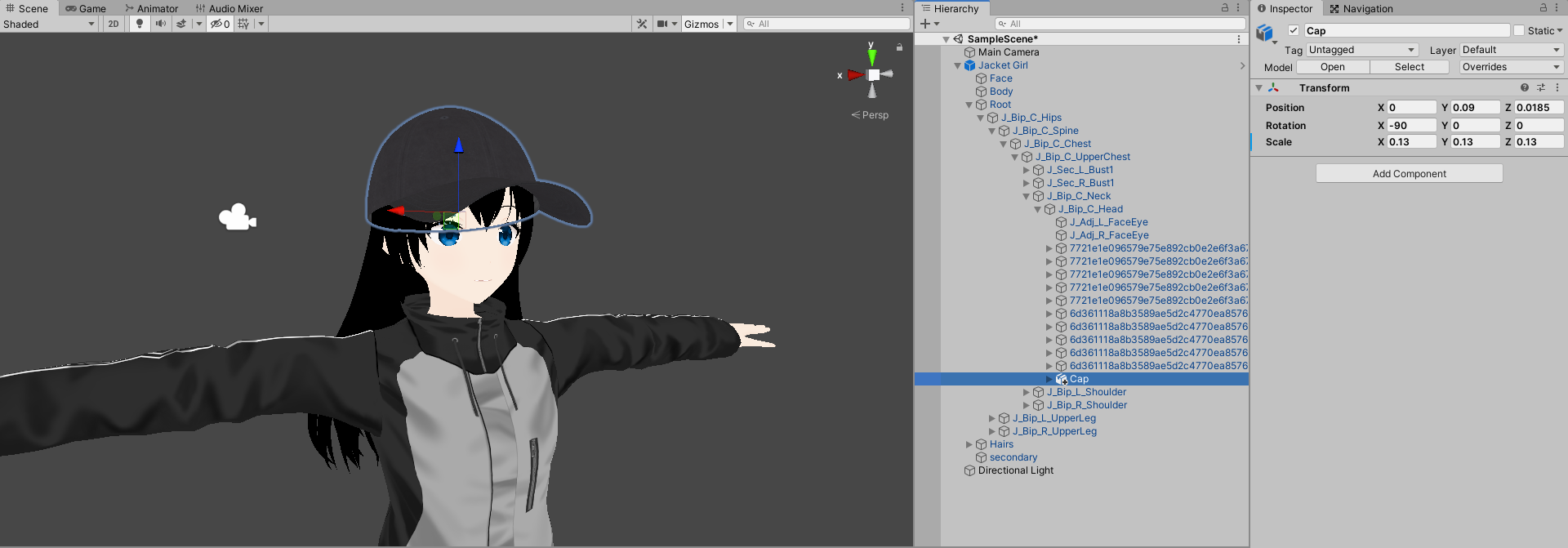The width and height of the screenshot is (1568, 548).
Task: Click the red X axis cone of the orientation gizmo
Action: point(855,75)
